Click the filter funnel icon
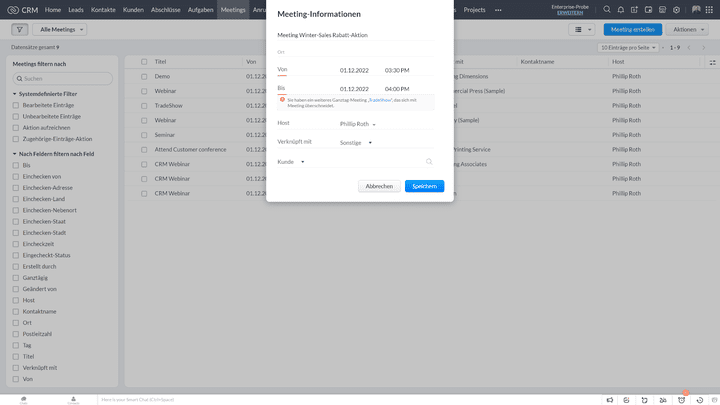This screenshot has width=720, height=405. (x=20, y=30)
